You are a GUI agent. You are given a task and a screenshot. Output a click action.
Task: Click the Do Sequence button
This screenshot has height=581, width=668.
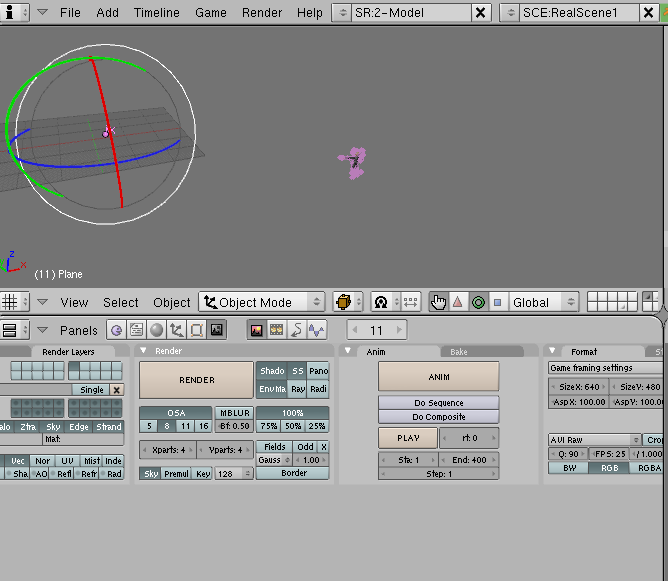439,403
